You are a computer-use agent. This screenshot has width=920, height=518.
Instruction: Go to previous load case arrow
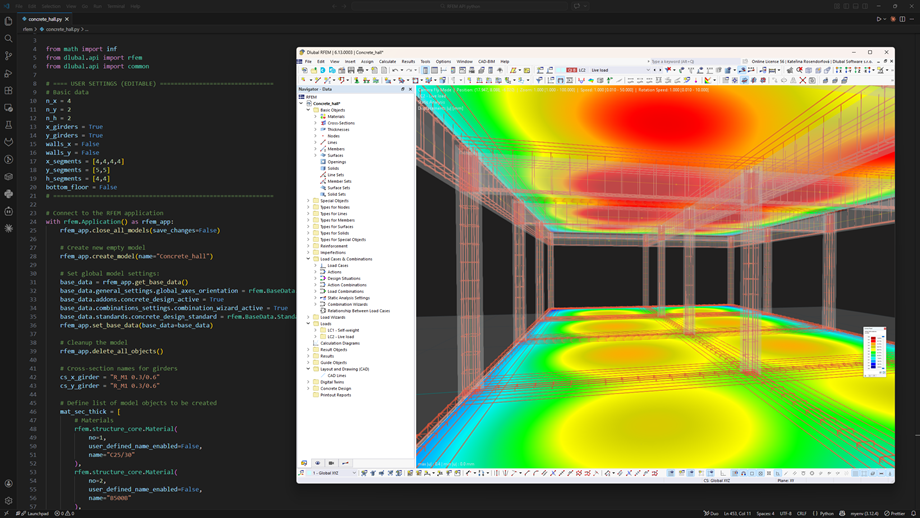[x=655, y=70]
